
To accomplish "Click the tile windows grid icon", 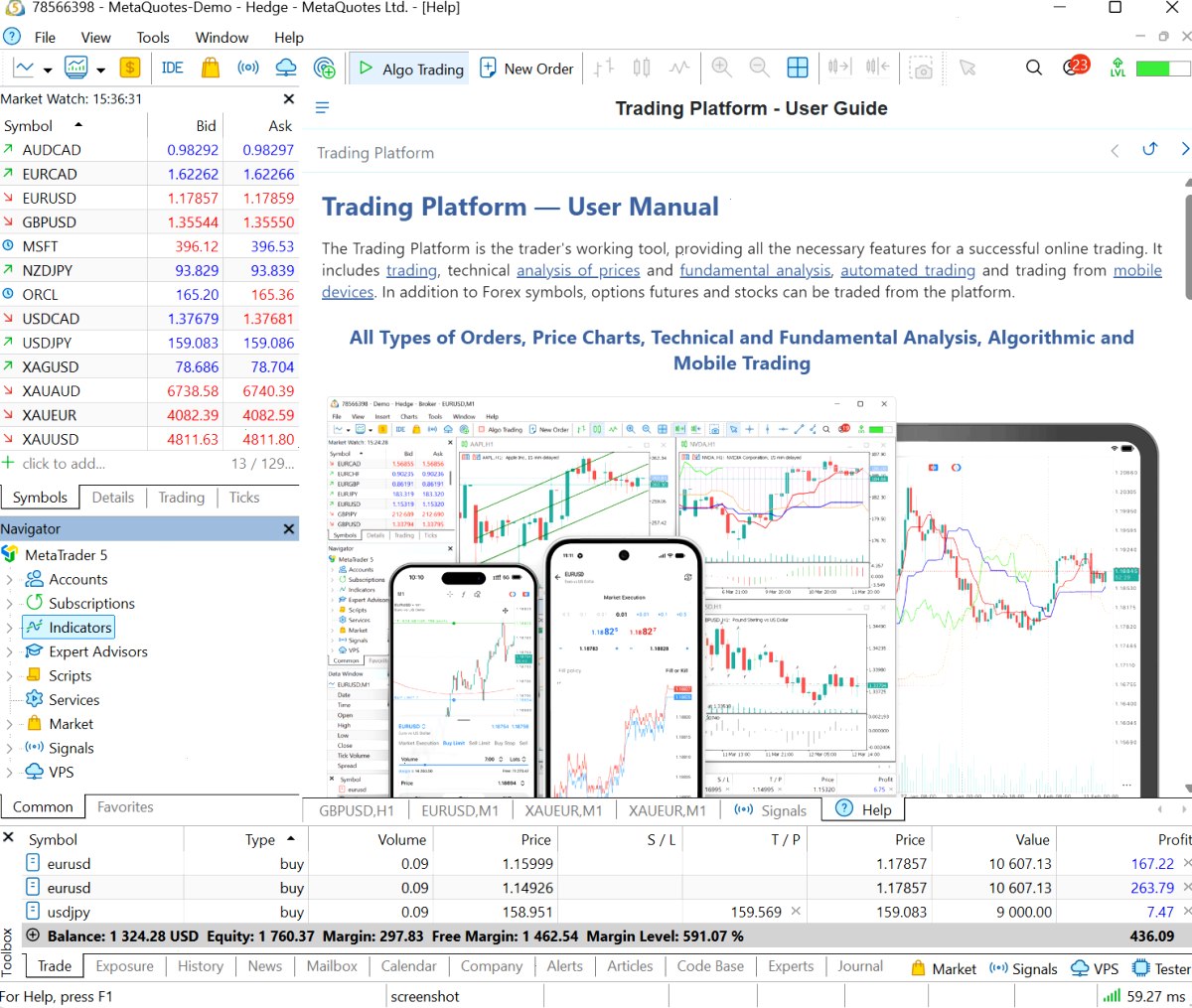I will point(798,68).
